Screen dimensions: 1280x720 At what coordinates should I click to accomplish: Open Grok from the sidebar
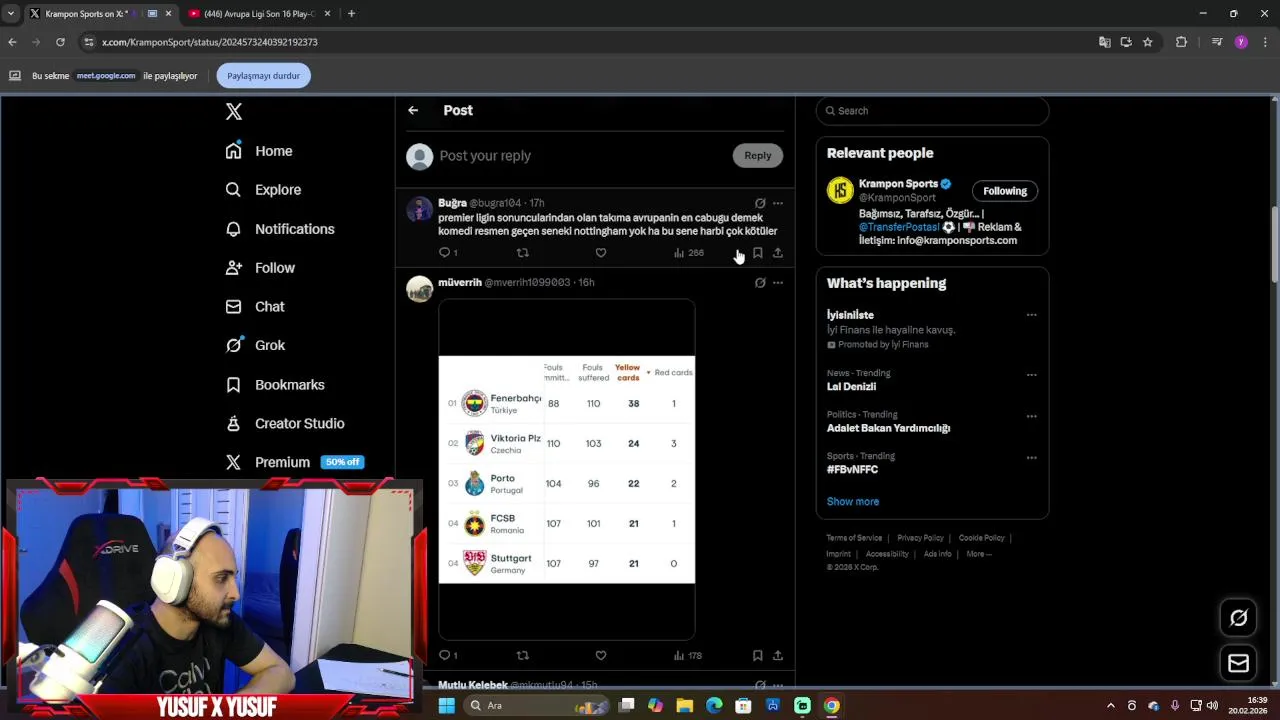(x=256, y=345)
